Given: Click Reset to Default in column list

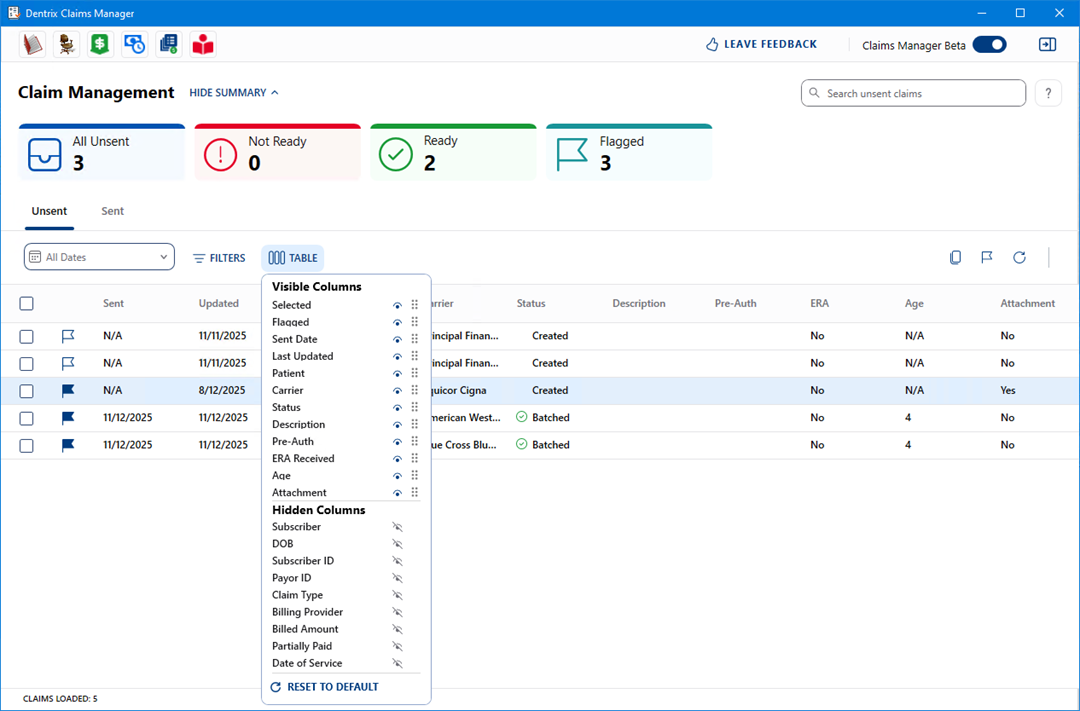Looking at the screenshot, I should (325, 687).
